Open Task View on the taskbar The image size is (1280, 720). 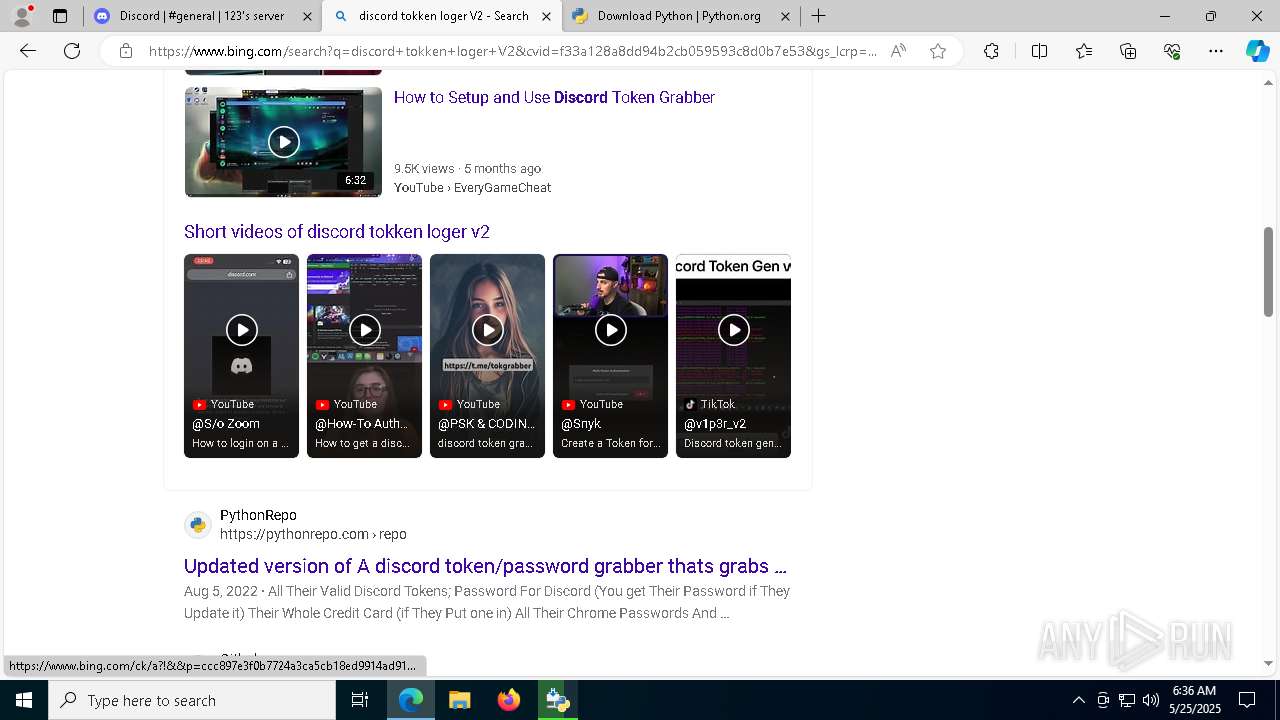point(360,700)
